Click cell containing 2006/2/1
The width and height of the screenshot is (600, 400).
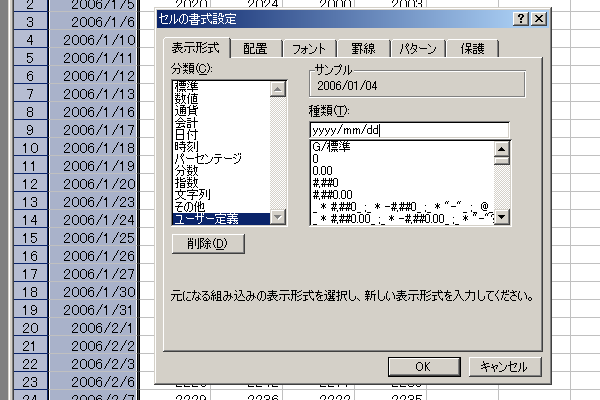click(93, 328)
